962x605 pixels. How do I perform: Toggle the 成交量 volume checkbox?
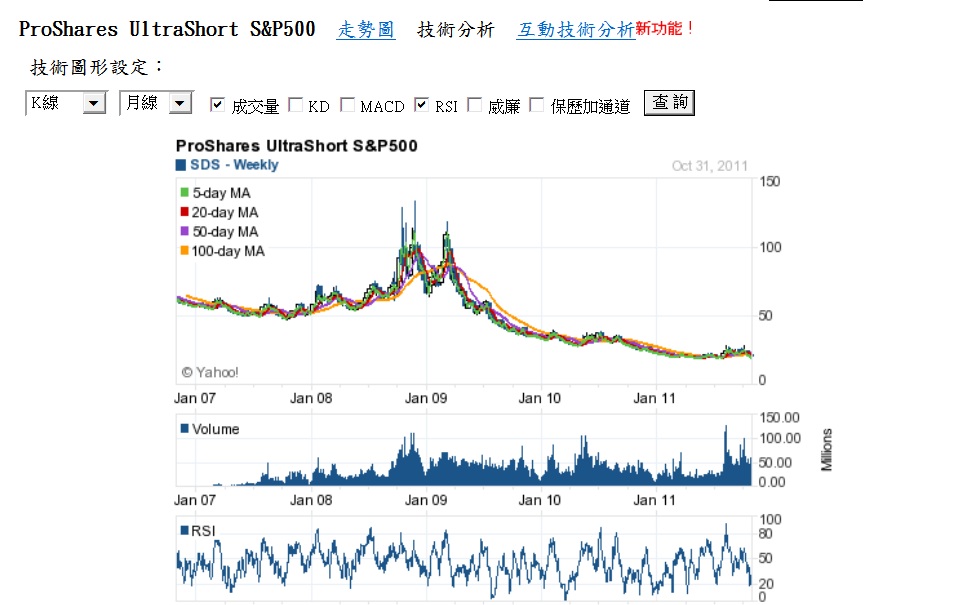tap(217, 104)
